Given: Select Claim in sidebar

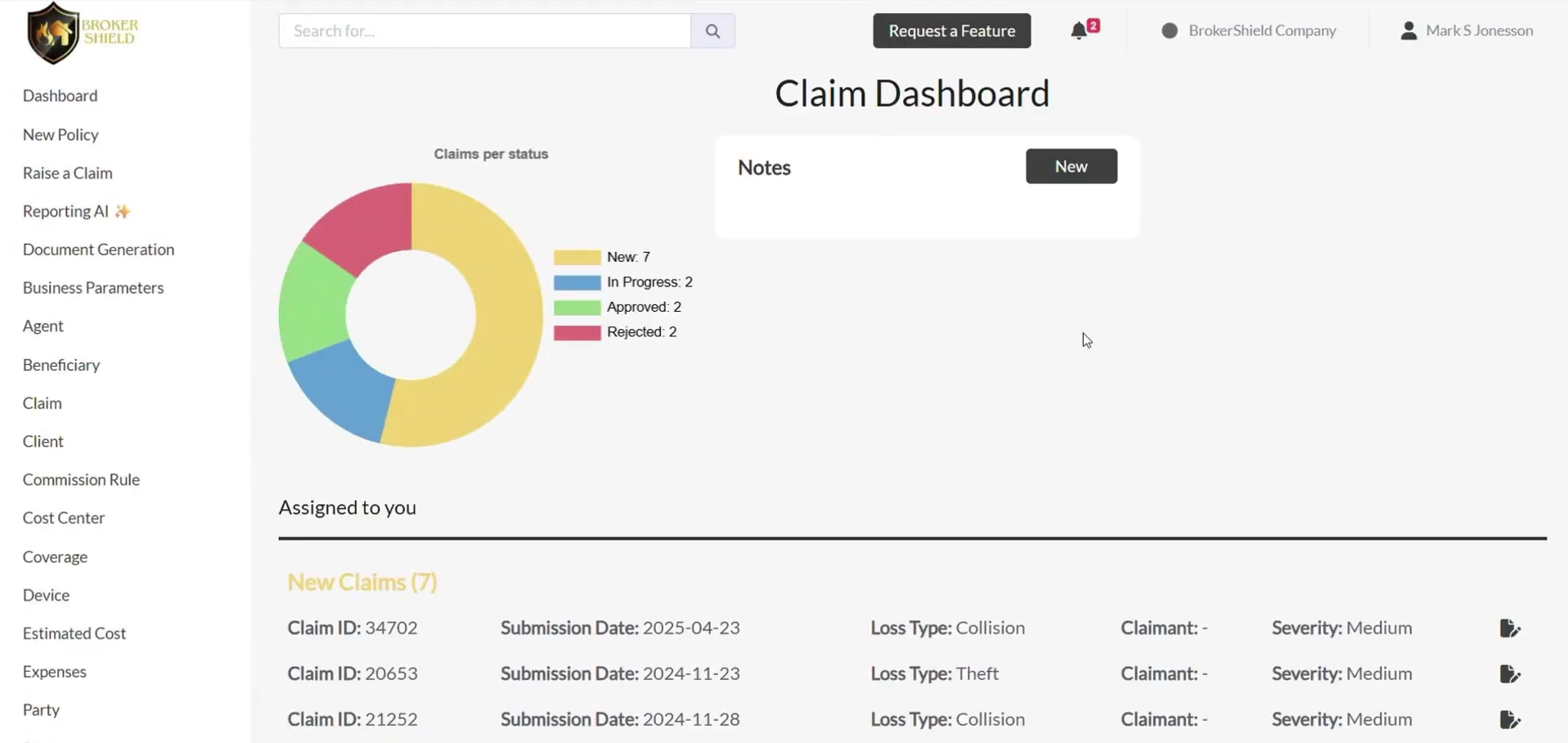Looking at the screenshot, I should pos(42,403).
